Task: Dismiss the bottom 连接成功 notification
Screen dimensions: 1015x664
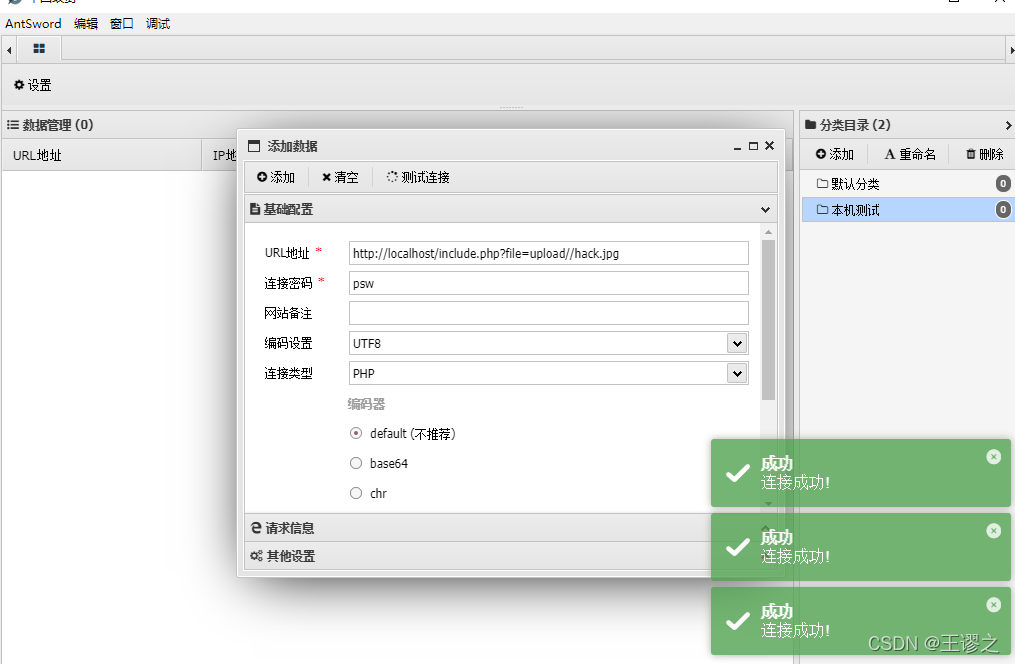Action: (994, 604)
